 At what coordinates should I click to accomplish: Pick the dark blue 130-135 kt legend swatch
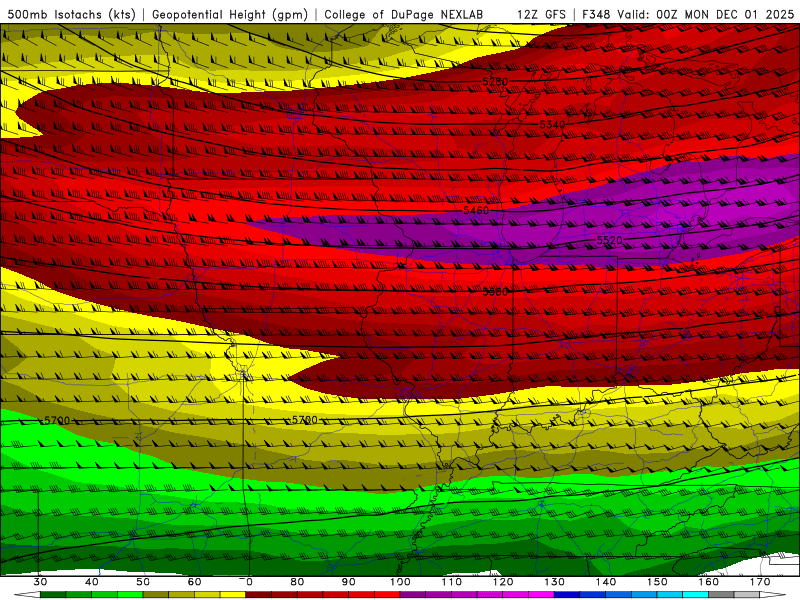pos(567,595)
